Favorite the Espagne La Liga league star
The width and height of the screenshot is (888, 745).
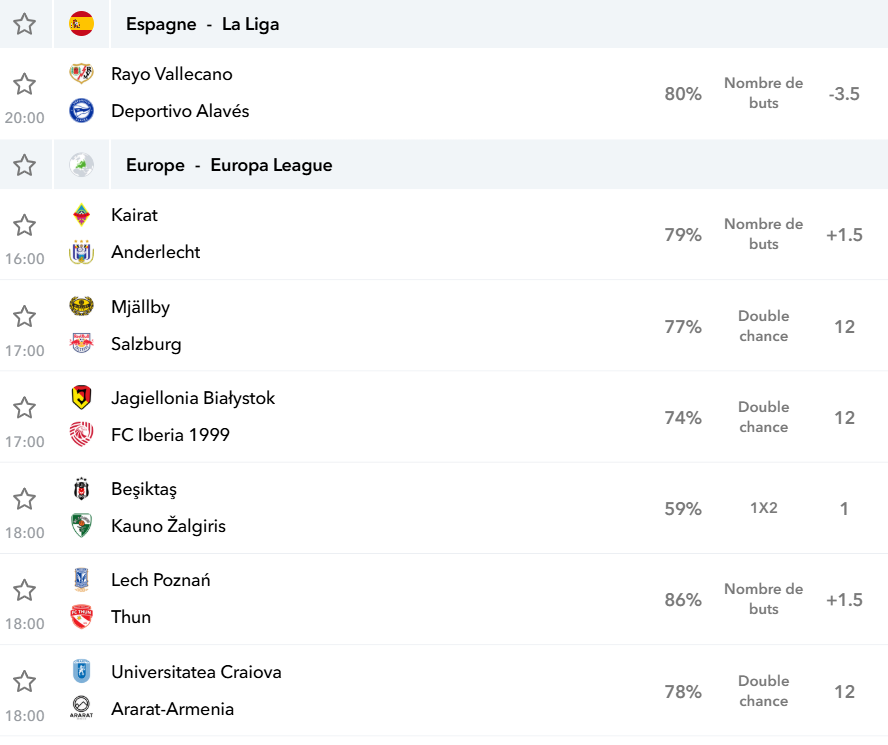click(24, 24)
